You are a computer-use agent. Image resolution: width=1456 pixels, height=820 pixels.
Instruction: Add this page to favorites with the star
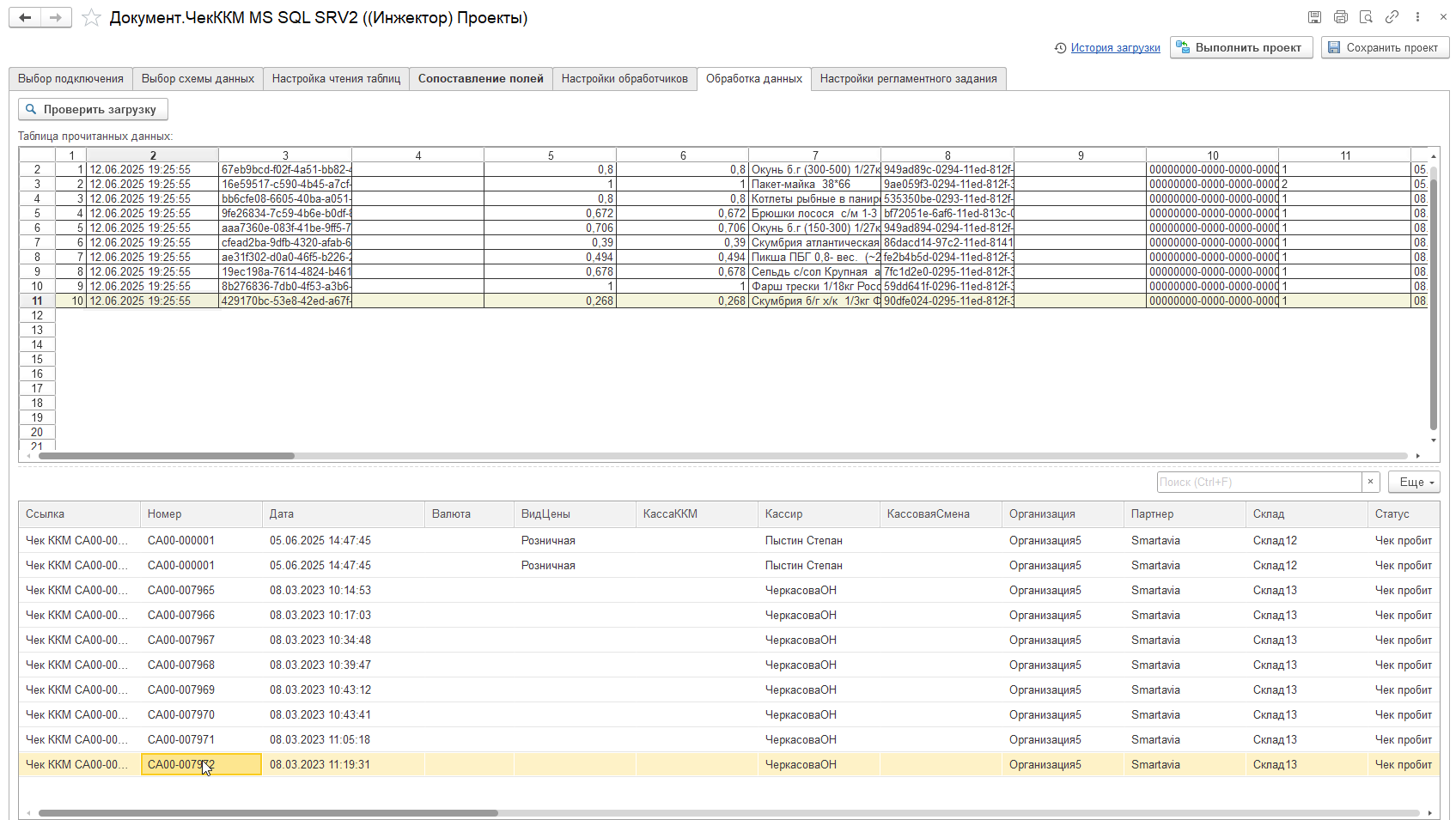pyautogui.click(x=91, y=18)
